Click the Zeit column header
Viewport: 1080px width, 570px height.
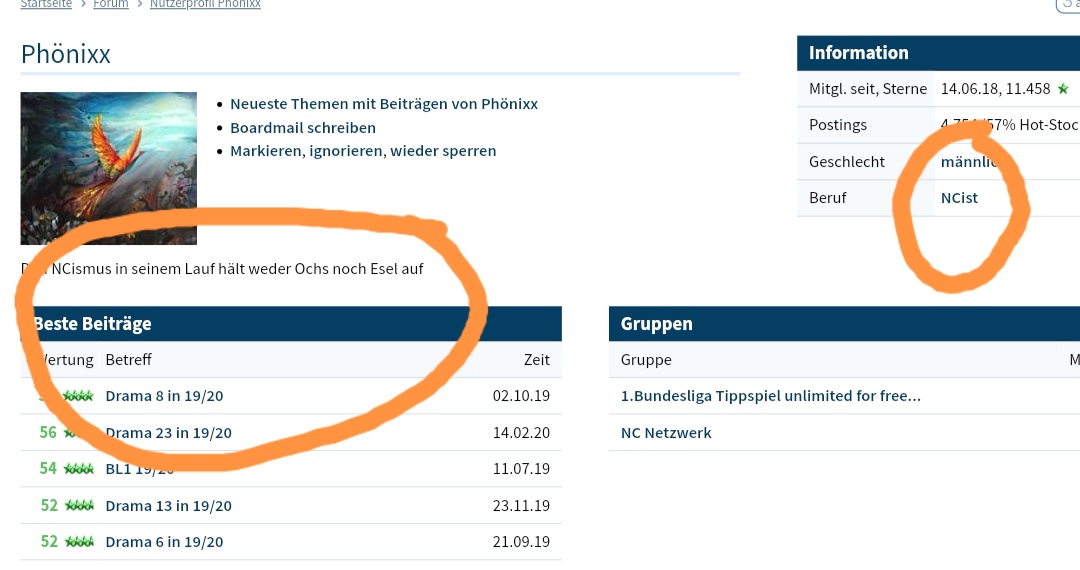tap(536, 360)
